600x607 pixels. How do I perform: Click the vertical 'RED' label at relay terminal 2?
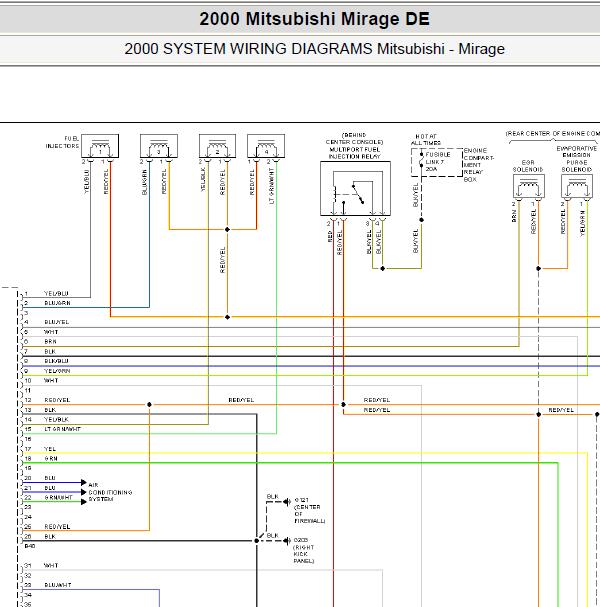click(x=330, y=237)
